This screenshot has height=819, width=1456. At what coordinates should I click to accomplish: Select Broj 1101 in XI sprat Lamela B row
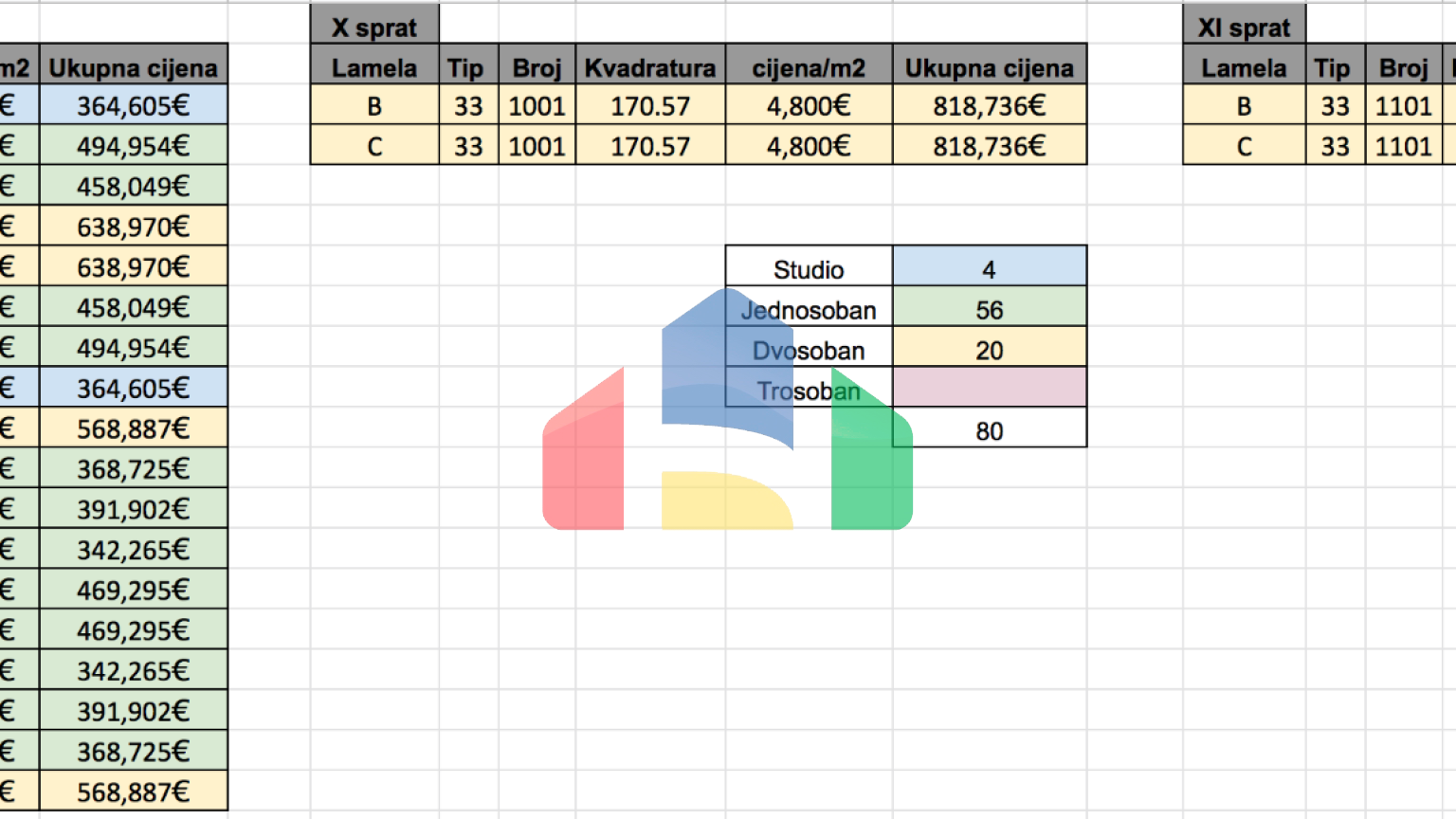pos(1403,106)
